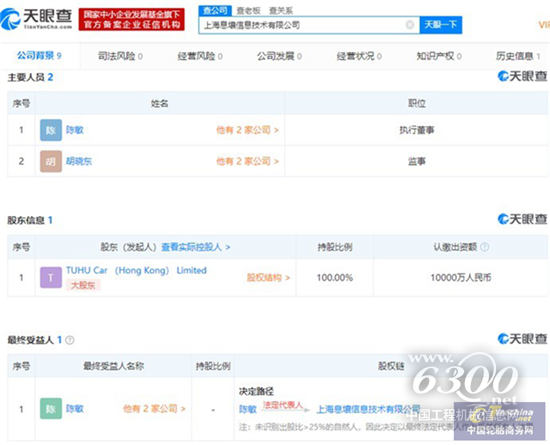Click the 执行董事 position cell
550x445 pixels.
pos(417,130)
